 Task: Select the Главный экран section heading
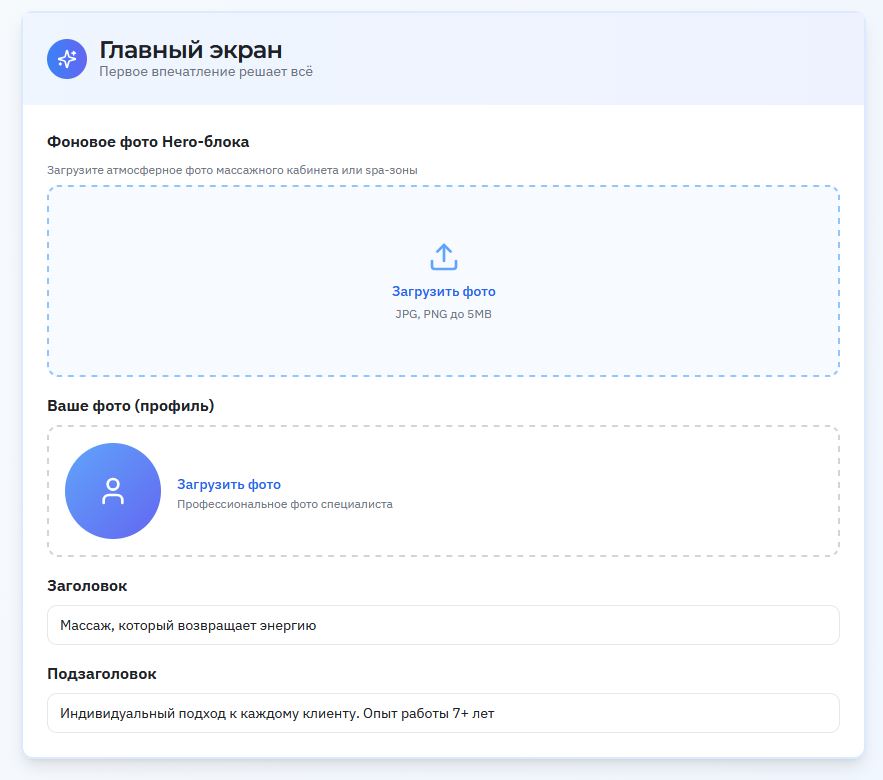pos(190,49)
